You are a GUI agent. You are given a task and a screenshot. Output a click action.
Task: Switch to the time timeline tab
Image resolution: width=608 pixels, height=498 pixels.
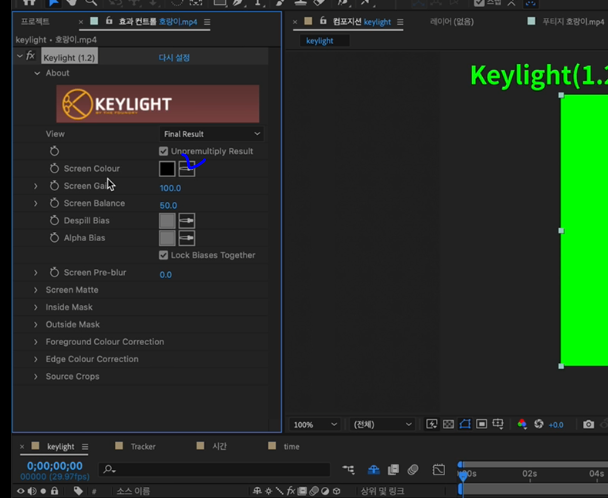[x=291, y=446]
